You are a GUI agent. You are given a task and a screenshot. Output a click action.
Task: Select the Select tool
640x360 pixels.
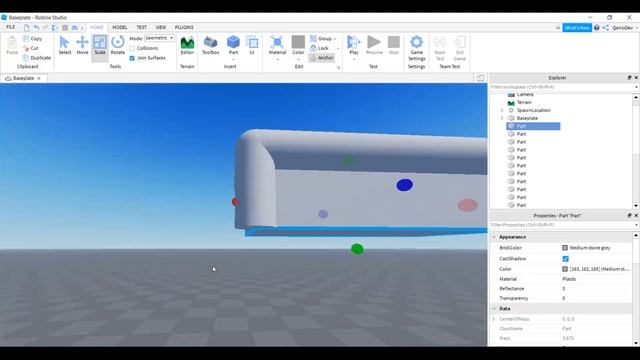[64, 45]
